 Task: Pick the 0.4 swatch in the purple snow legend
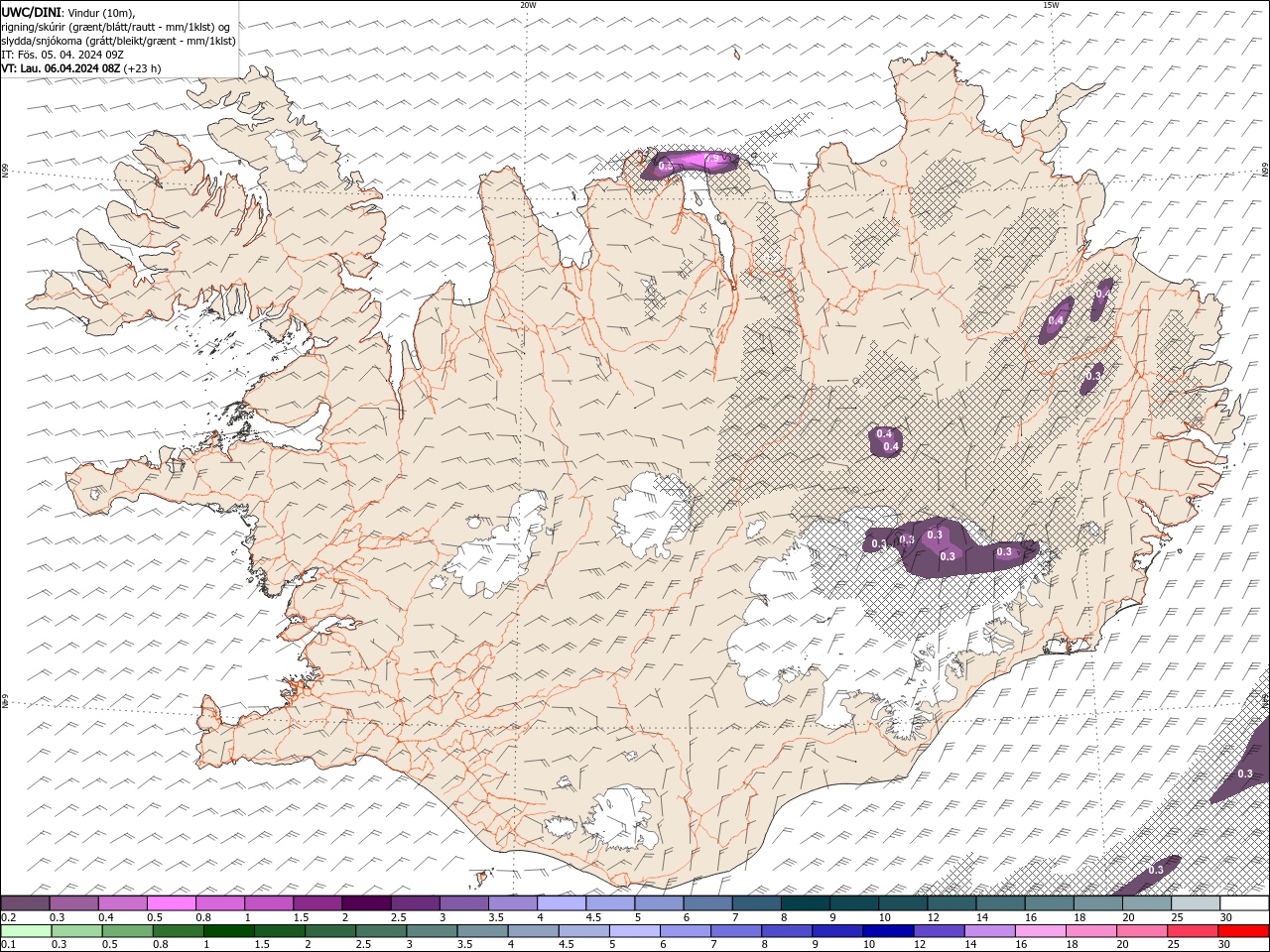[x=123, y=903]
